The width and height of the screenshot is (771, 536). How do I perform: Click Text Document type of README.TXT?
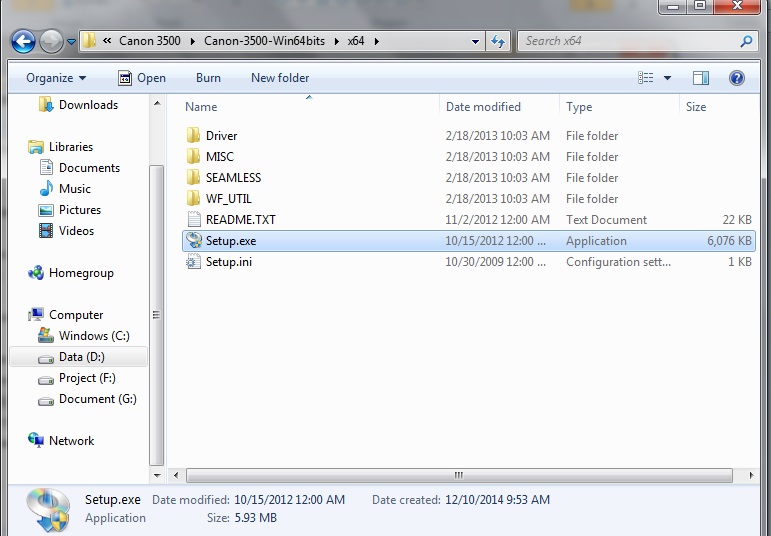[x=606, y=220]
